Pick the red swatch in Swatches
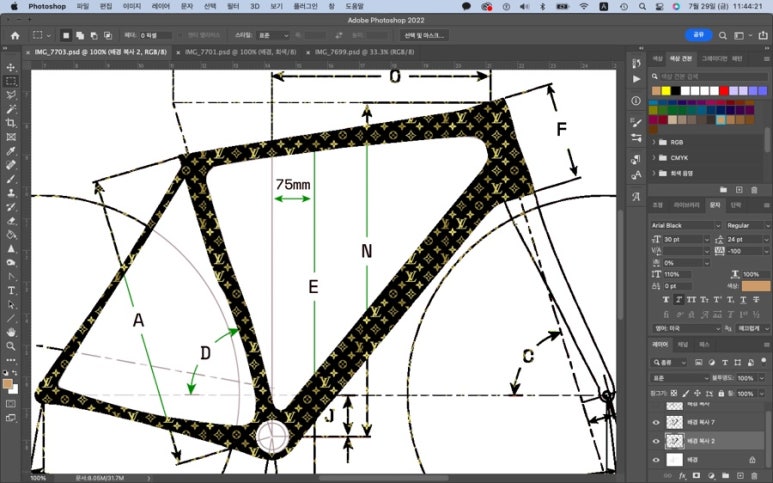The image size is (773, 483). (724, 91)
